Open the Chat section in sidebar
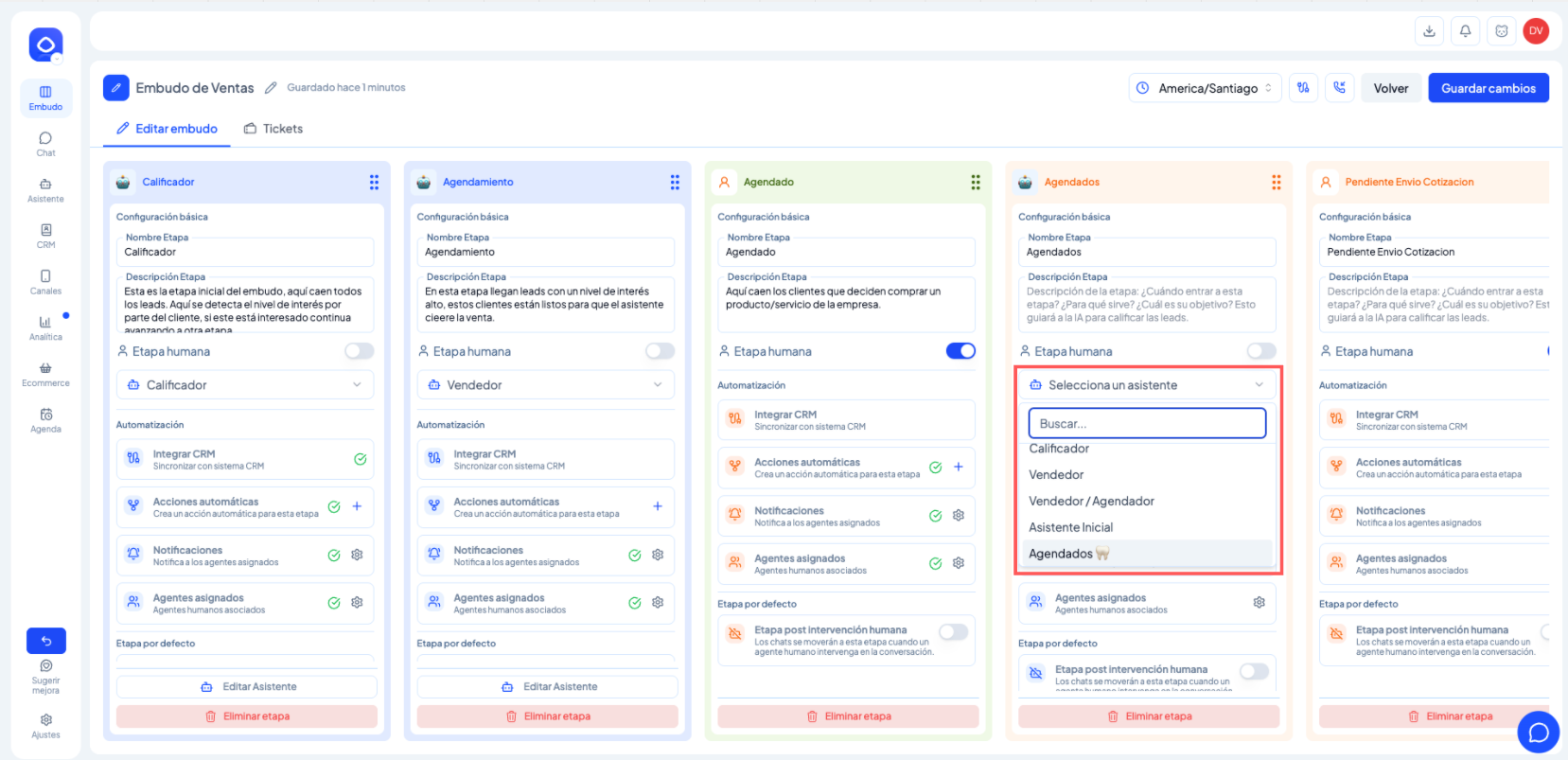Viewport: 1568px width, 760px height. (45, 144)
